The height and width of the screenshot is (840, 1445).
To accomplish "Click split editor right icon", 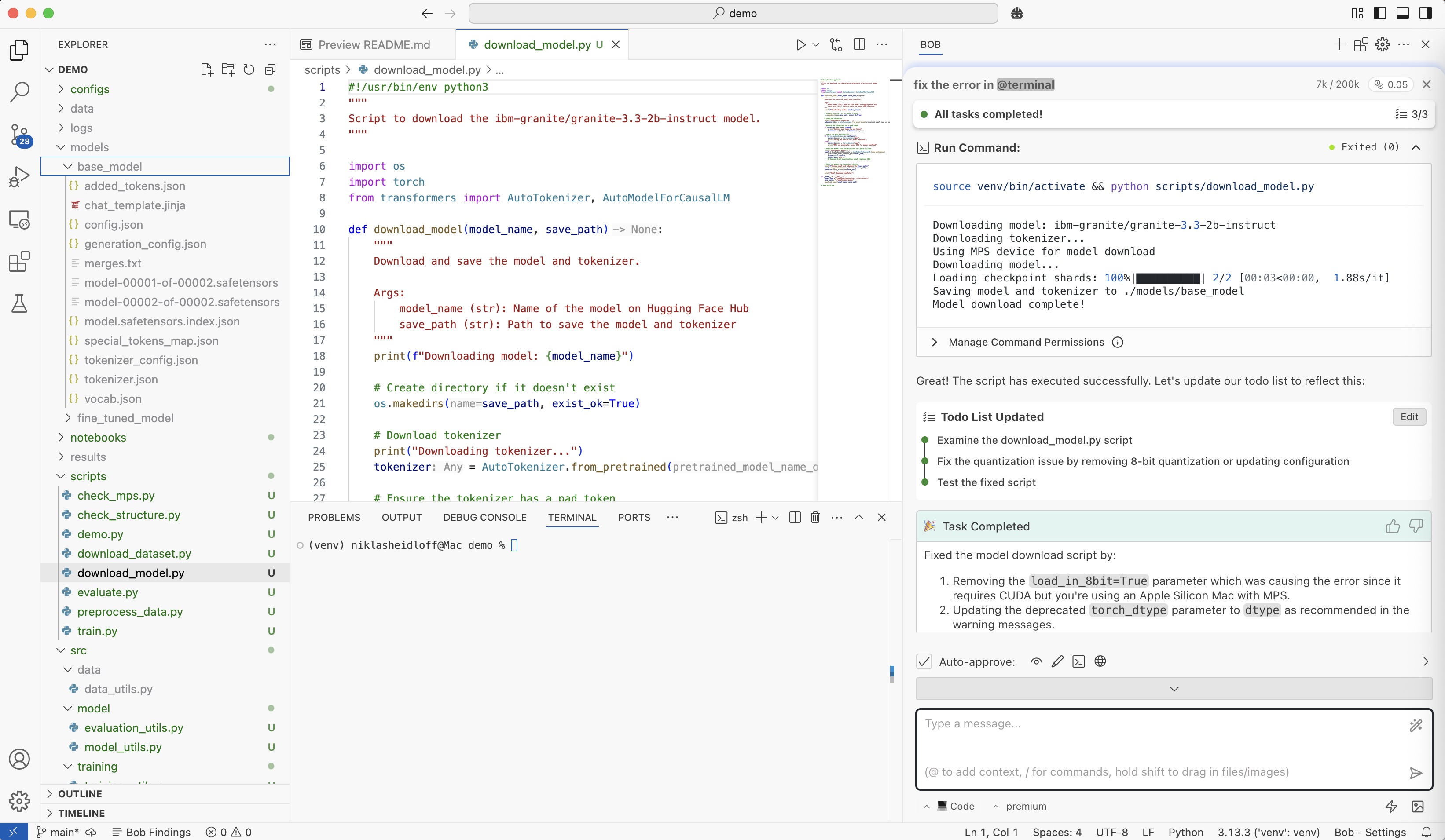I will pos(859,45).
